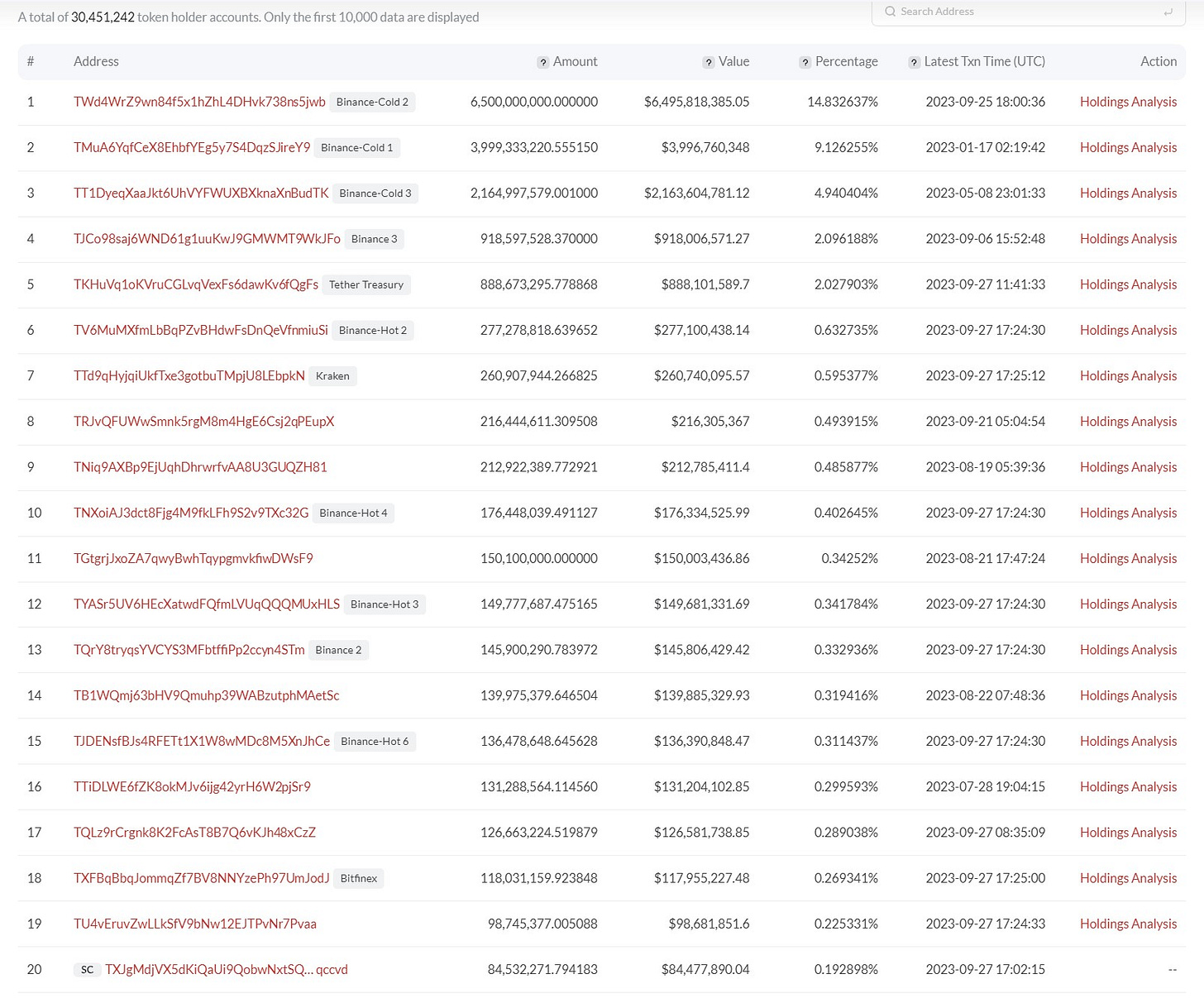Image resolution: width=1204 pixels, height=998 pixels.
Task: Click Holdings Analysis for Kraken row
Action: [1128, 375]
